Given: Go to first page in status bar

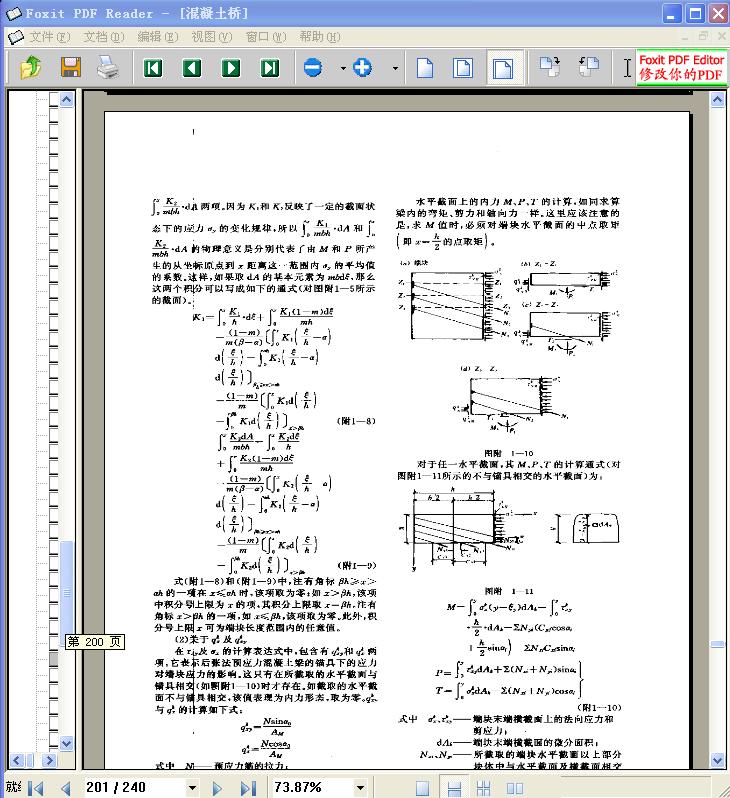Looking at the screenshot, I should (36, 788).
